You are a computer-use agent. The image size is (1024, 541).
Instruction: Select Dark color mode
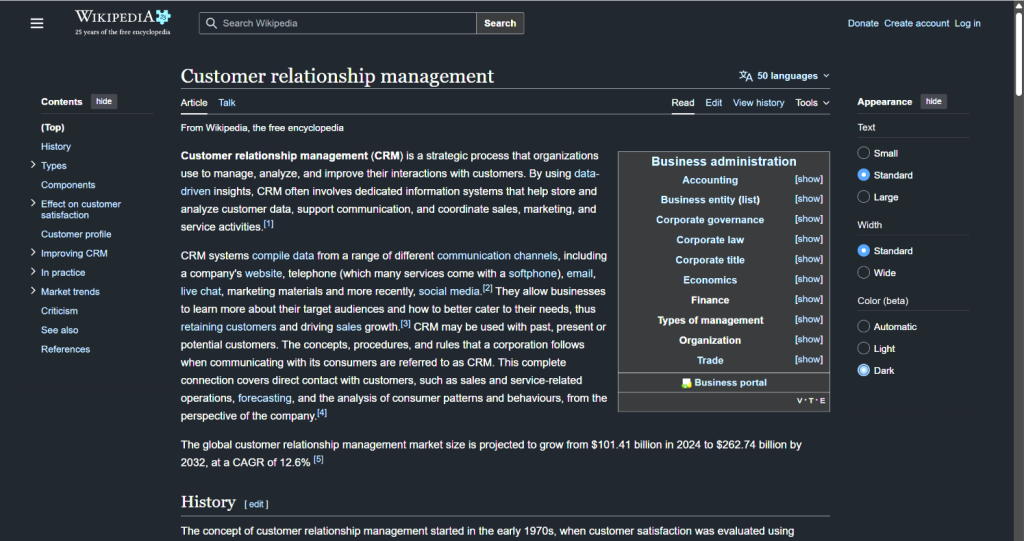(863, 370)
